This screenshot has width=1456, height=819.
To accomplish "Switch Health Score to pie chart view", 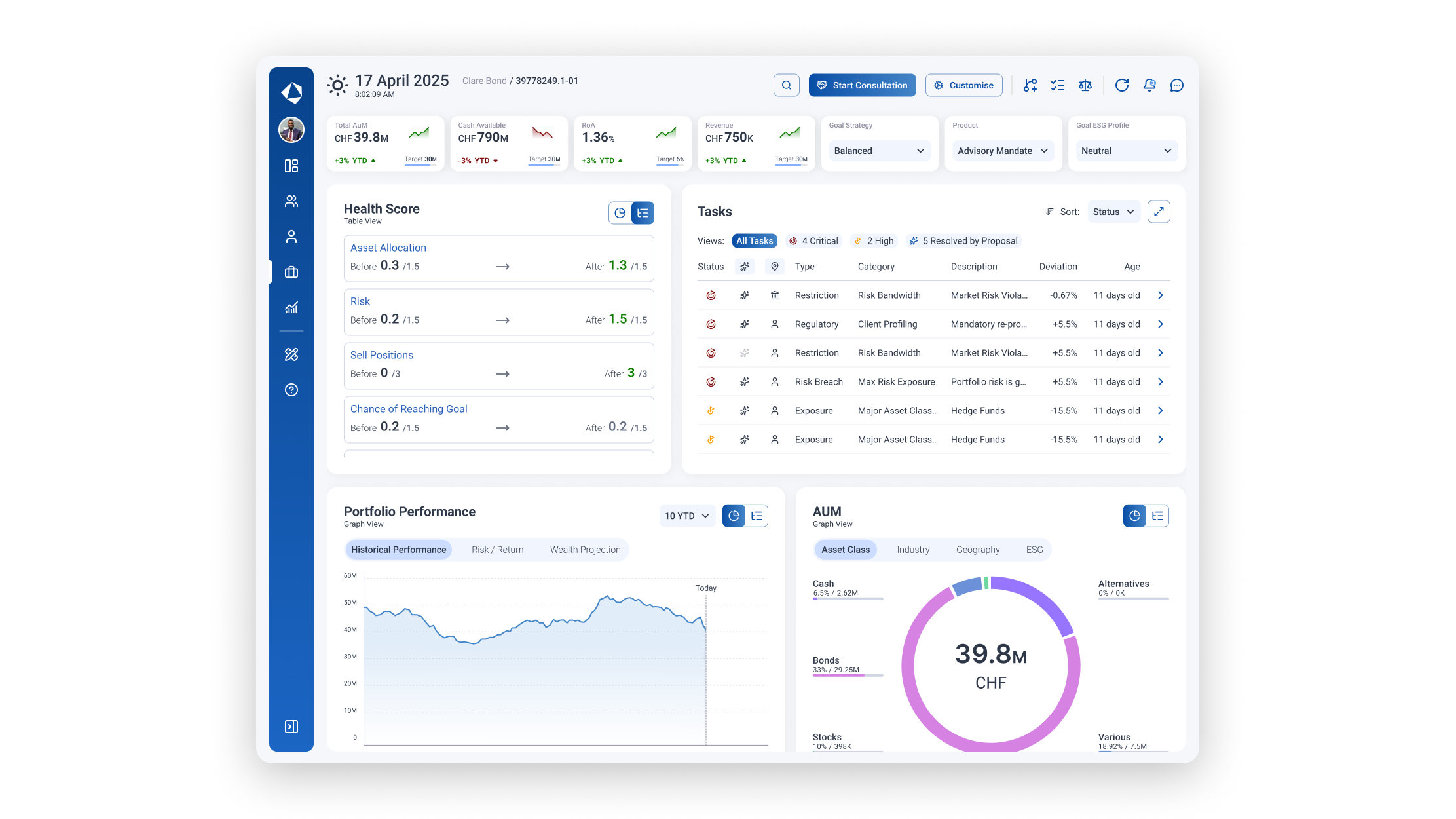I will pyautogui.click(x=620, y=212).
